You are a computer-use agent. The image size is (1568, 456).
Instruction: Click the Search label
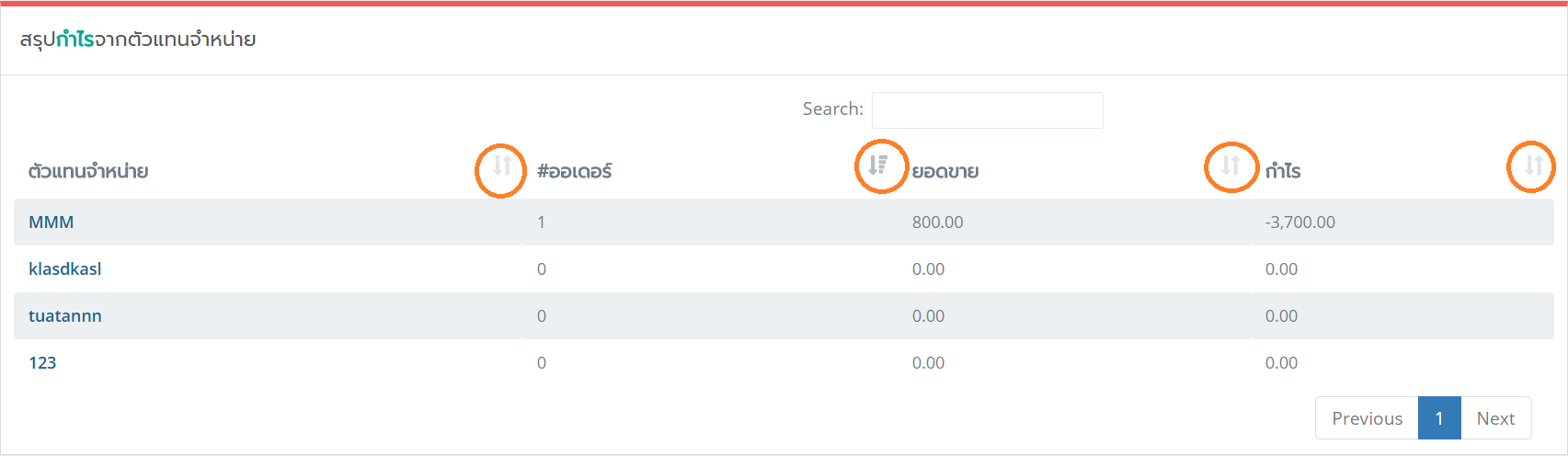tap(833, 108)
